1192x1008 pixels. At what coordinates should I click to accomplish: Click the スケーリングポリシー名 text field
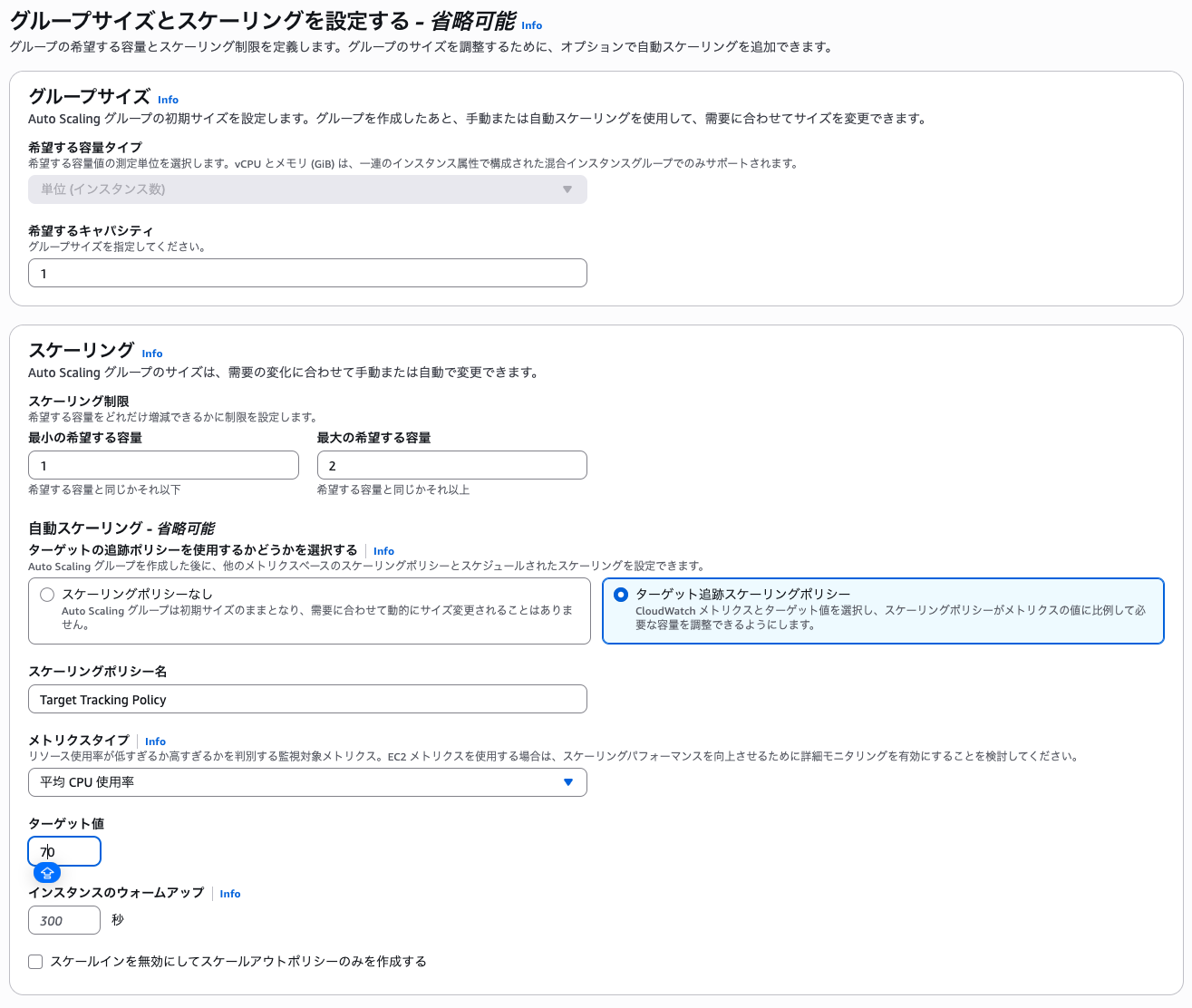point(307,699)
